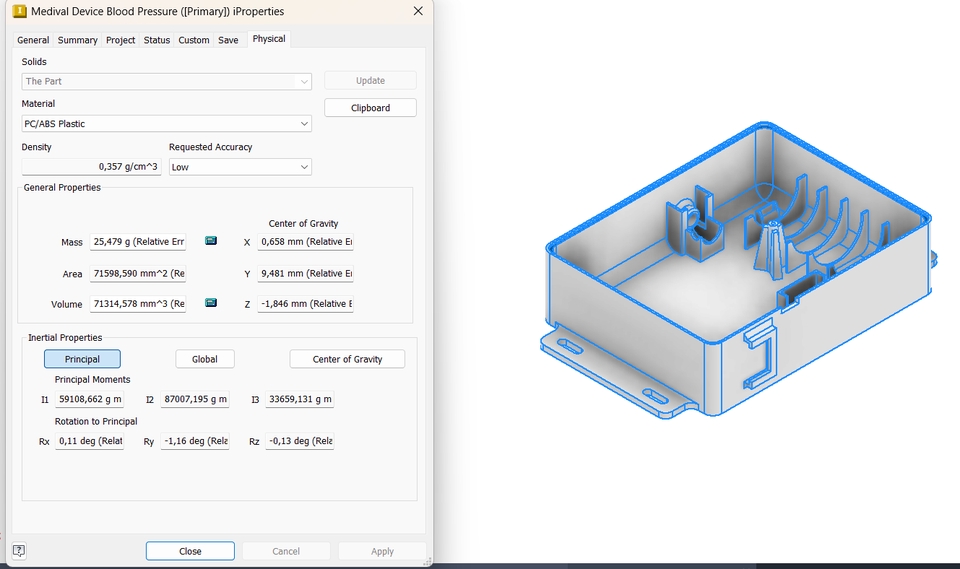
Task: Open the Requested Accuracy dropdown
Action: point(240,167)
